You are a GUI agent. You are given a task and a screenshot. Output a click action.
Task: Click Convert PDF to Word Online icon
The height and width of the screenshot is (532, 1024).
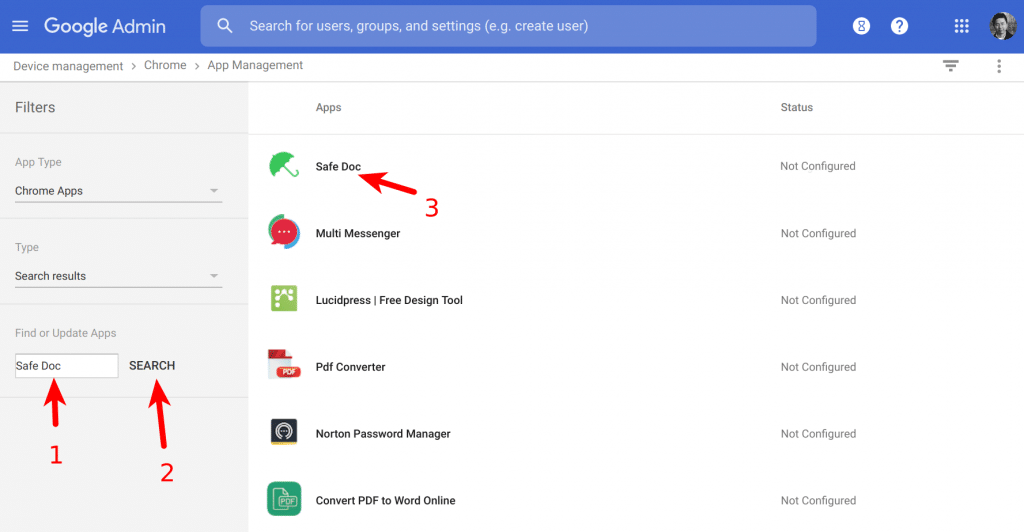tap(284, 499)
